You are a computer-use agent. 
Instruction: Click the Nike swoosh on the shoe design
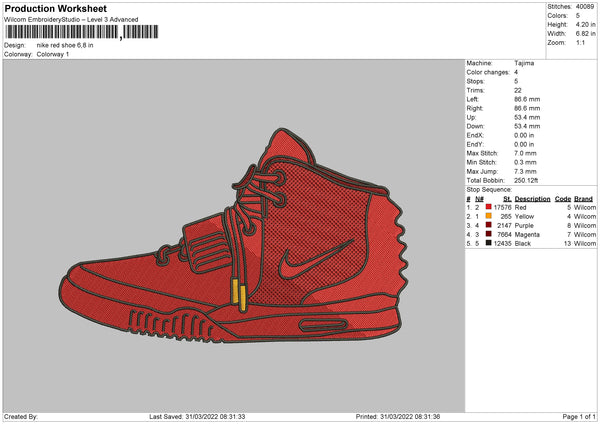pos(316,259)
